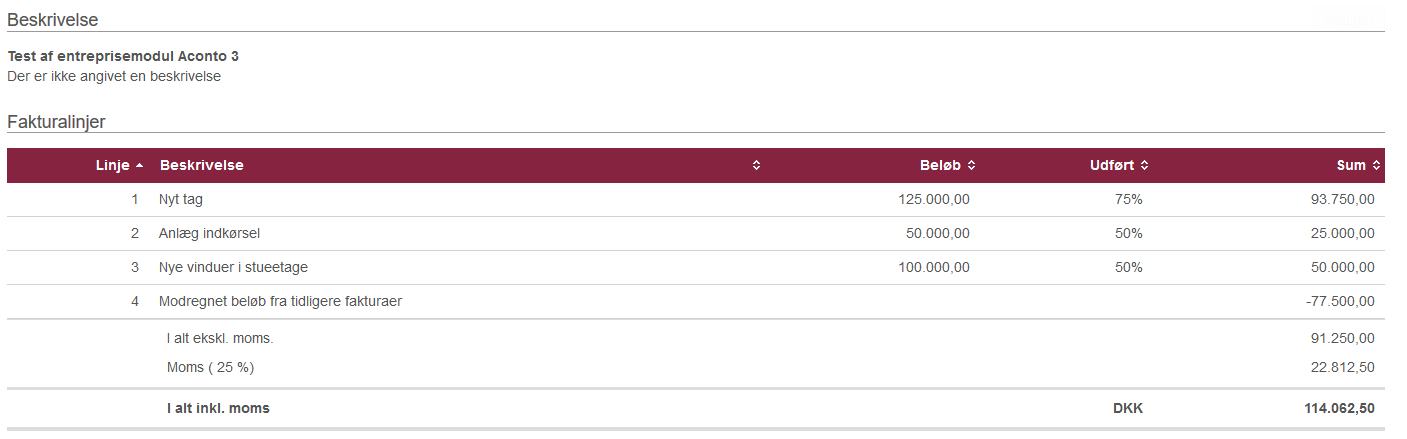Click the -77.500,00 sum value
The image size is (1407, 439).
[1340, 302]
